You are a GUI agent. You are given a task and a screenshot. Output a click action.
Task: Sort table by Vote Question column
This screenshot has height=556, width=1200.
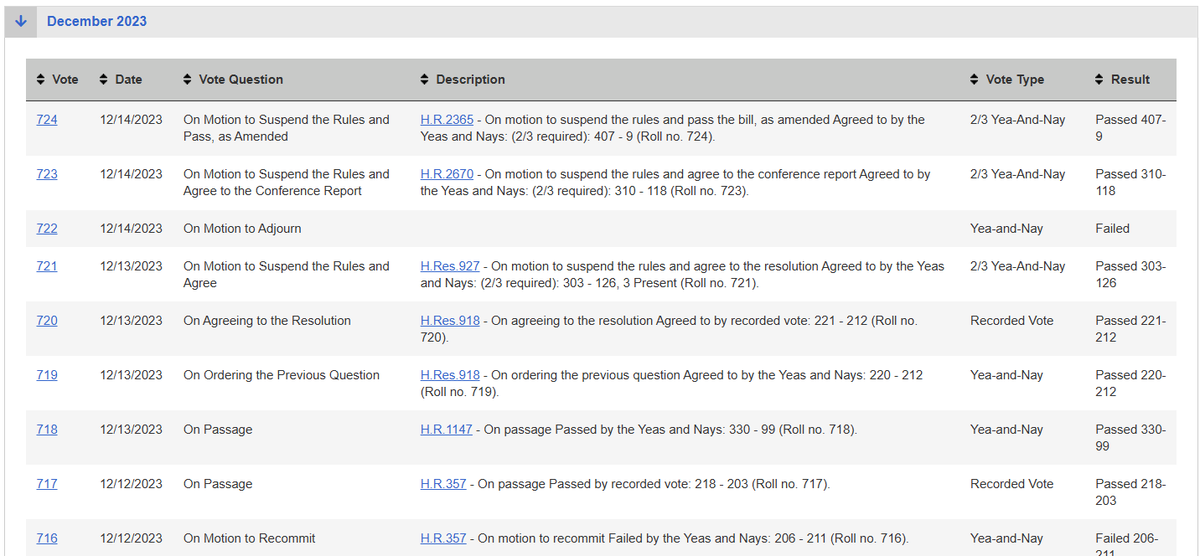click(233, 79)
